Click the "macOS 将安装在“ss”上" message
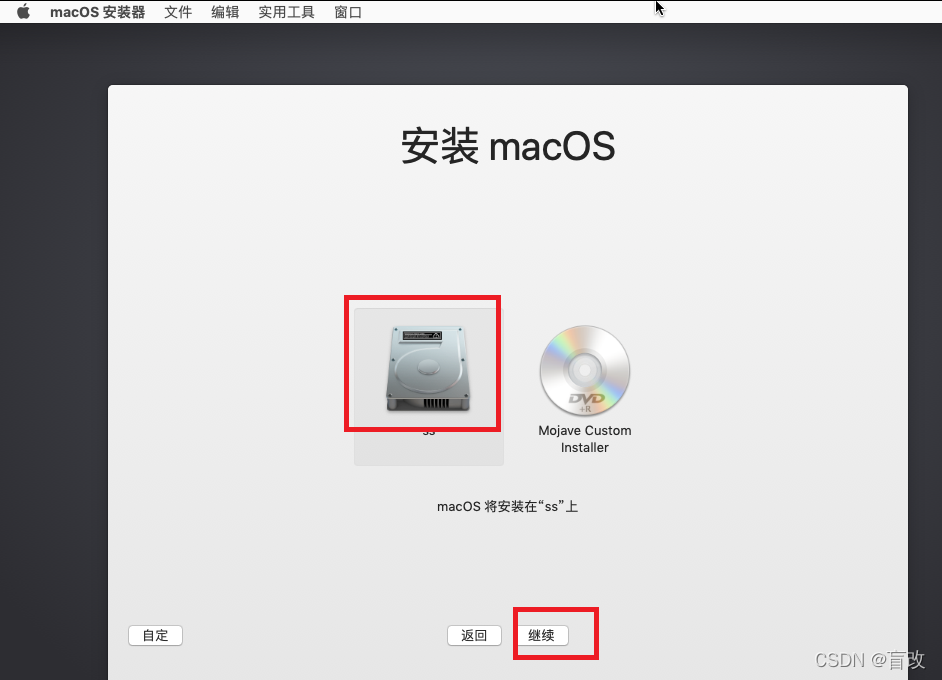 coord(508,506)
